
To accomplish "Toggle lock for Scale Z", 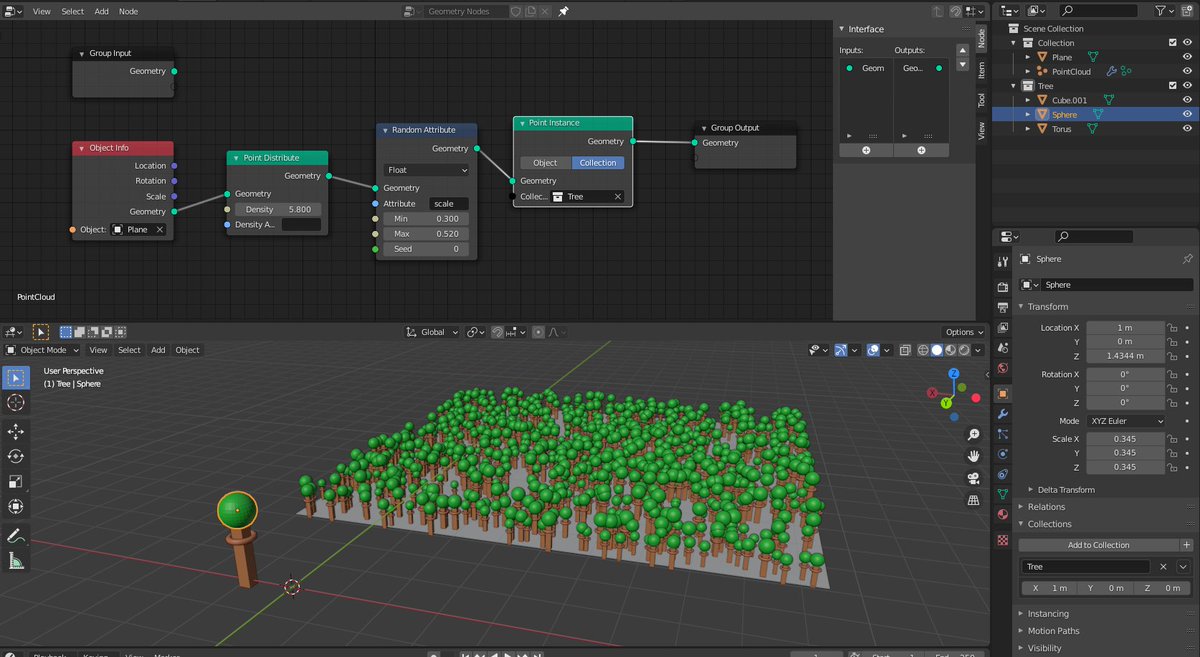I will point(1172,467).
